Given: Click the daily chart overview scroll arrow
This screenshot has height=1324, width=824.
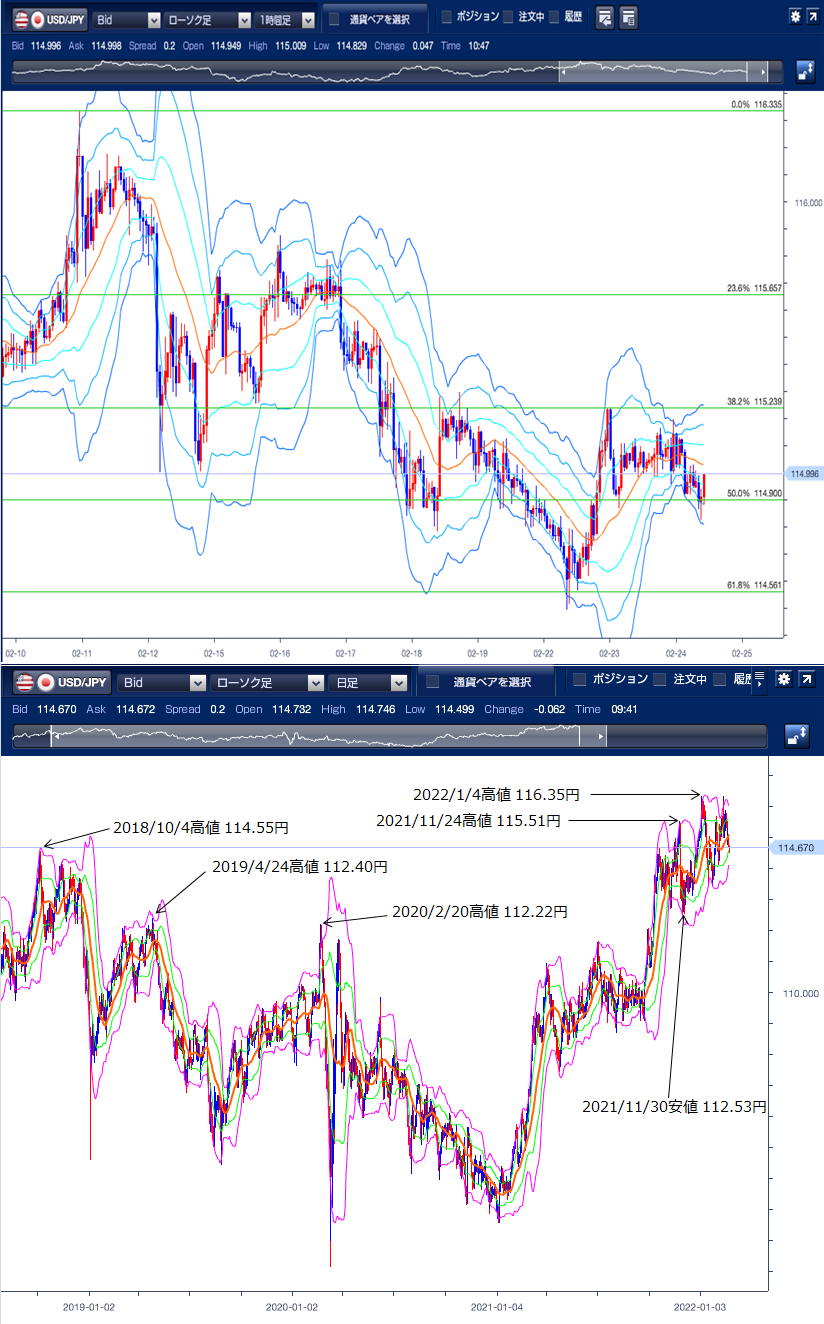Looking at the screenshot, I should click(x=600, y=737).
